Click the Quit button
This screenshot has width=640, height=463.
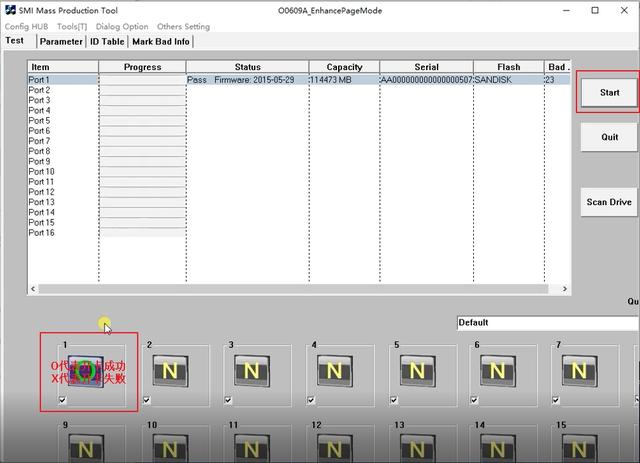click(x=609, y=137)
